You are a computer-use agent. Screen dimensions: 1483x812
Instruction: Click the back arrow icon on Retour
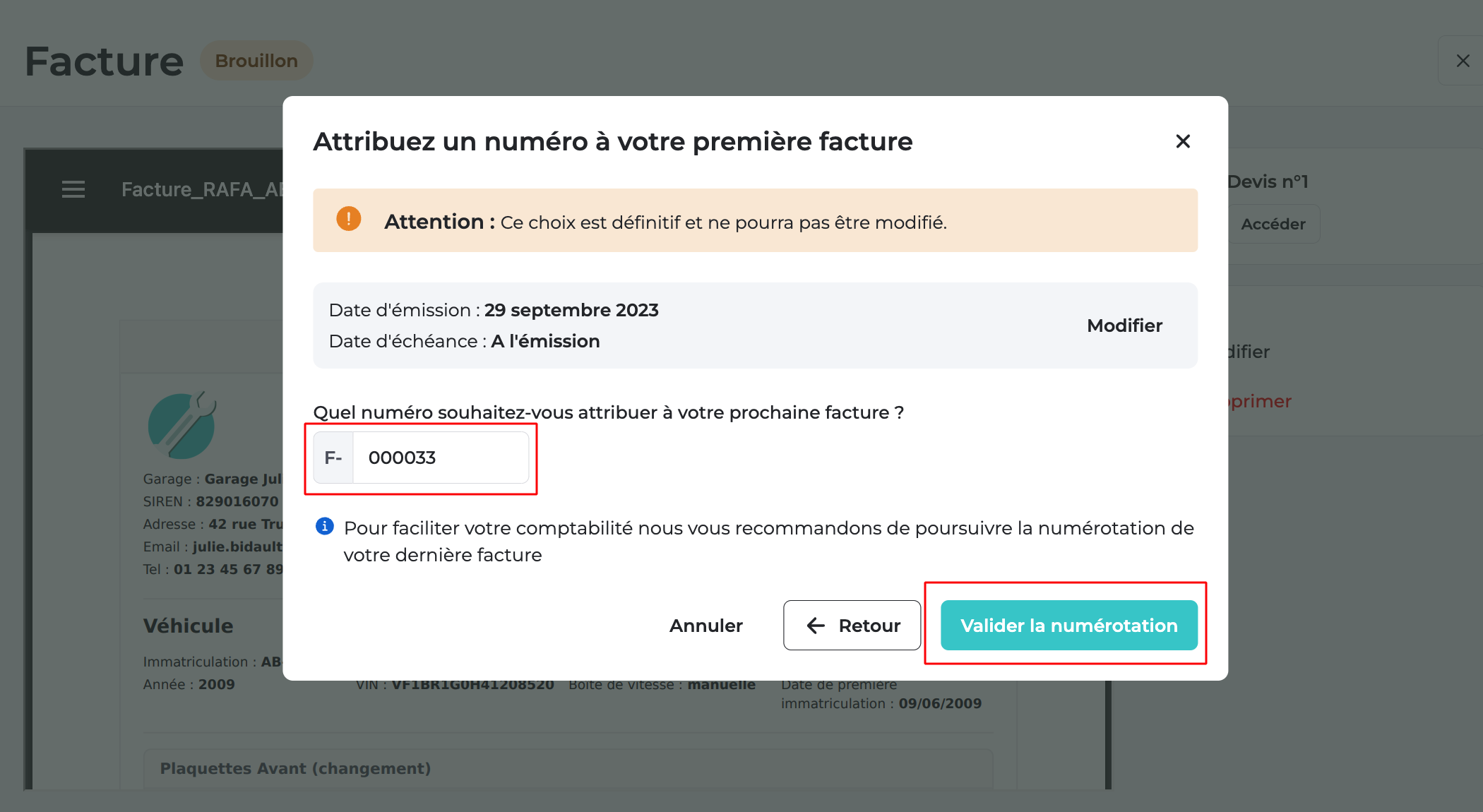816,626
